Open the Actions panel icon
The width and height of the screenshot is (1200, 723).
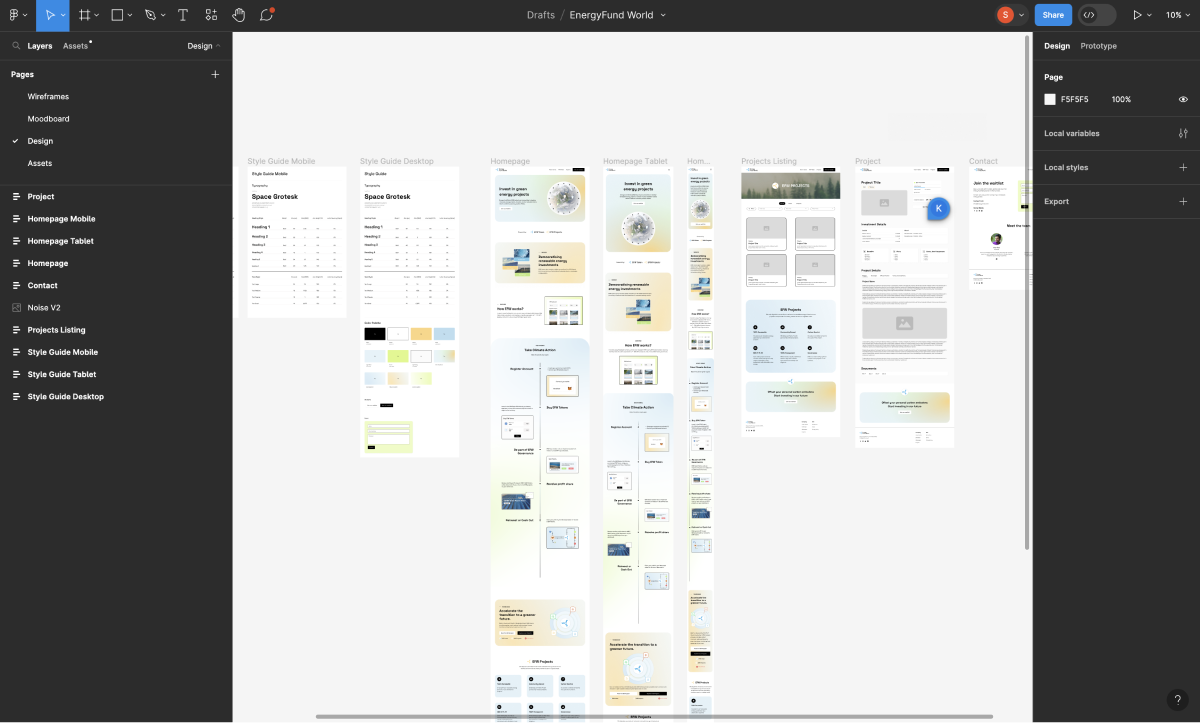[211, 15]
